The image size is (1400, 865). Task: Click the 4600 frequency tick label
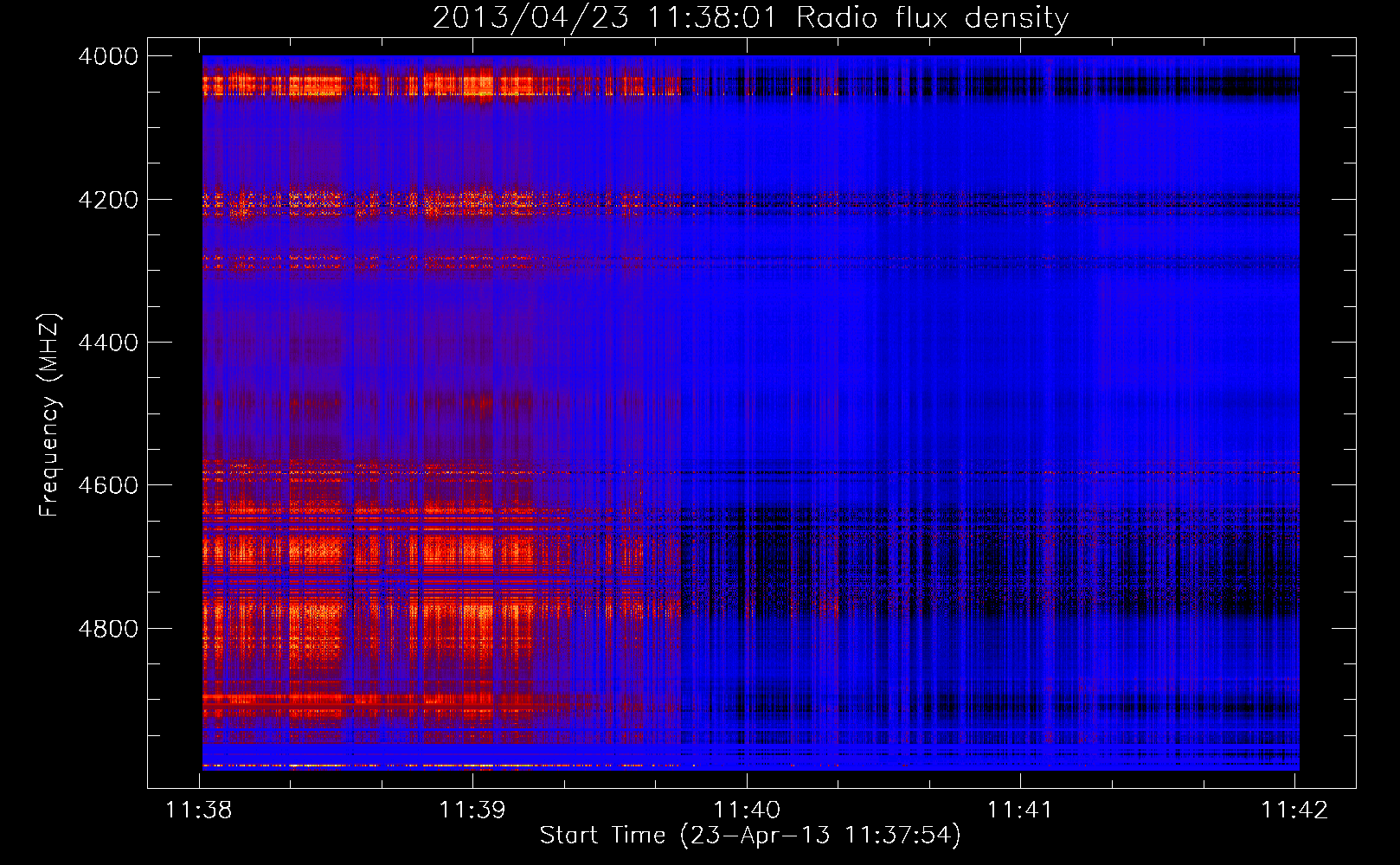pos(108,485)
